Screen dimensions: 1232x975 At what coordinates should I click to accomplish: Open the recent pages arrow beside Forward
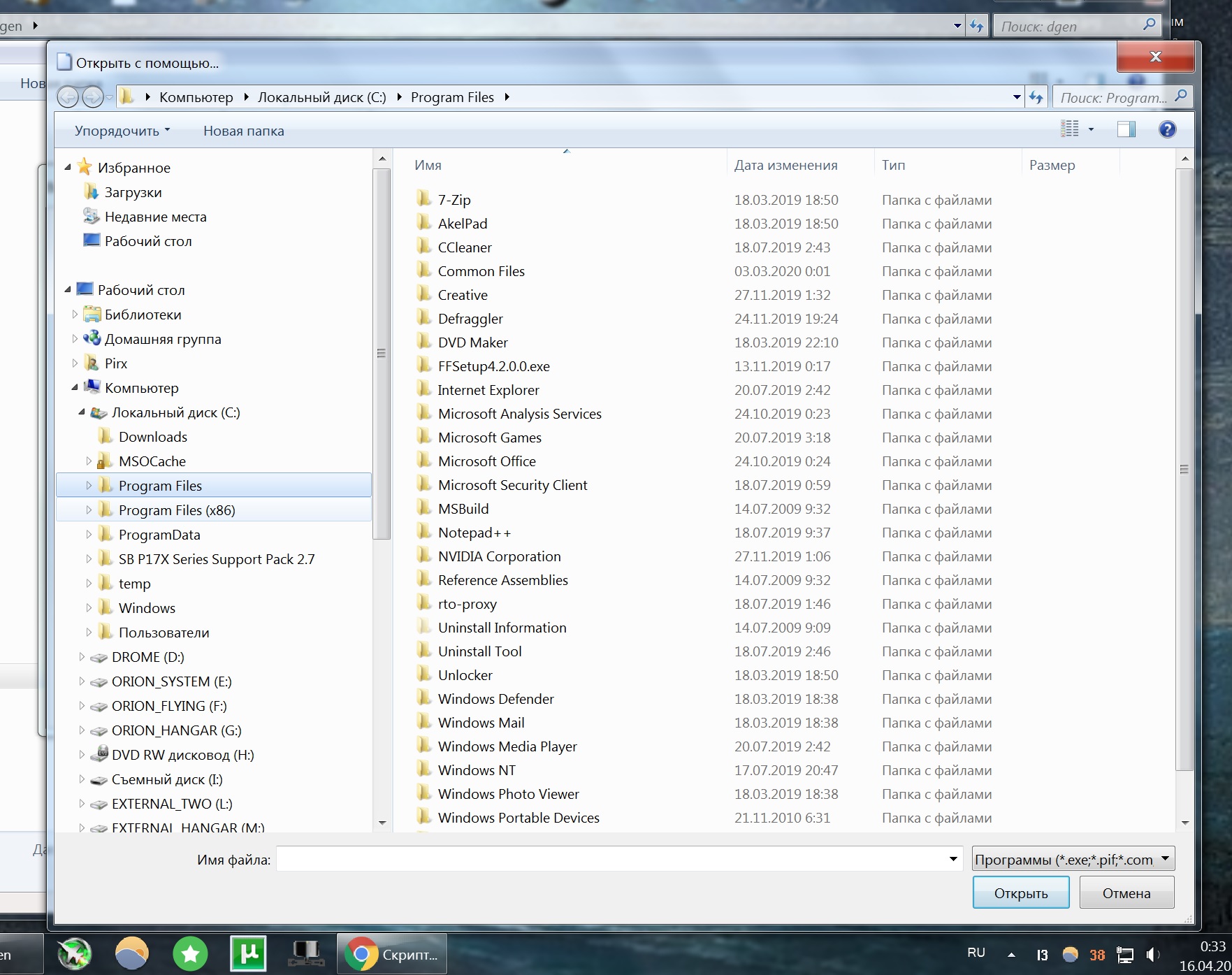click(x=109, y=97)
